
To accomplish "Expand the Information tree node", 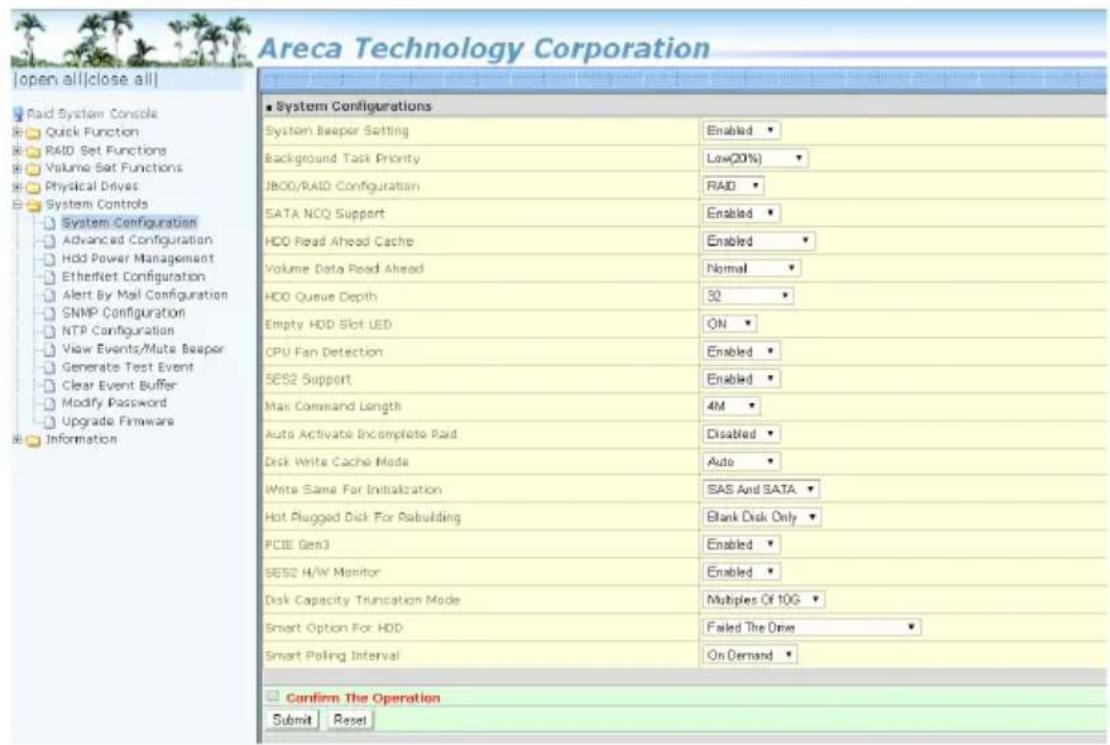I will click(17, 439).
